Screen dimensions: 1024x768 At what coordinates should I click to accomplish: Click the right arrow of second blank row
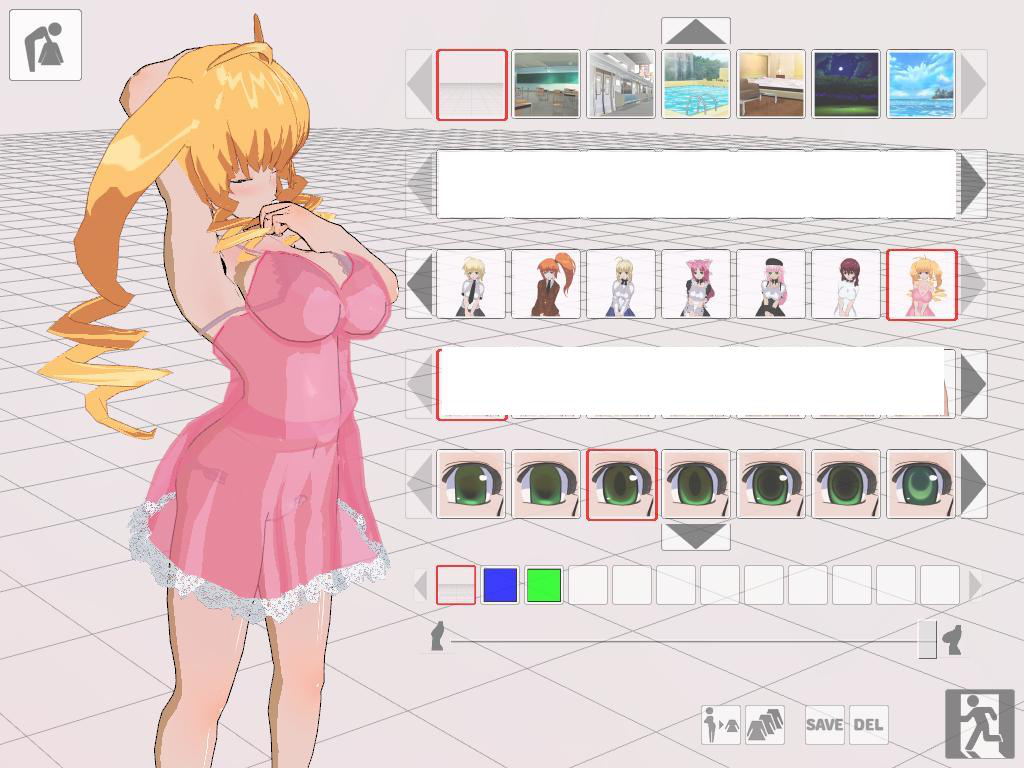[x=974, y=184]
